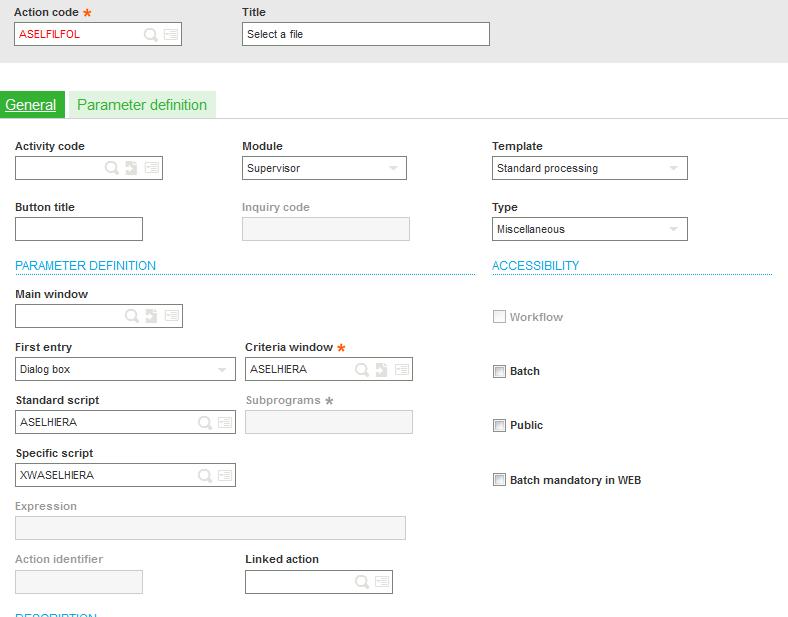Open the Specific script selection list icon
Screen dimensions: 788x617
[x=224, y=475]
